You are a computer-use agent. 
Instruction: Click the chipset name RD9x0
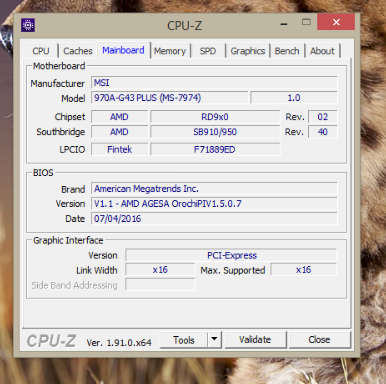point(215,117)
